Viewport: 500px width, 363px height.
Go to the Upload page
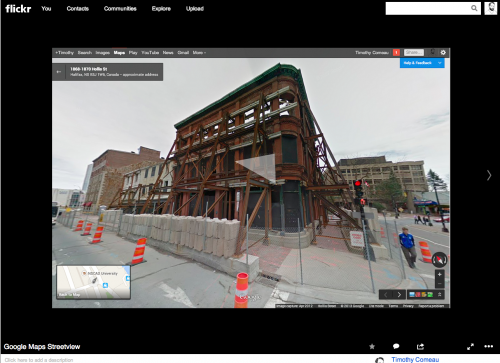point(195,9)
